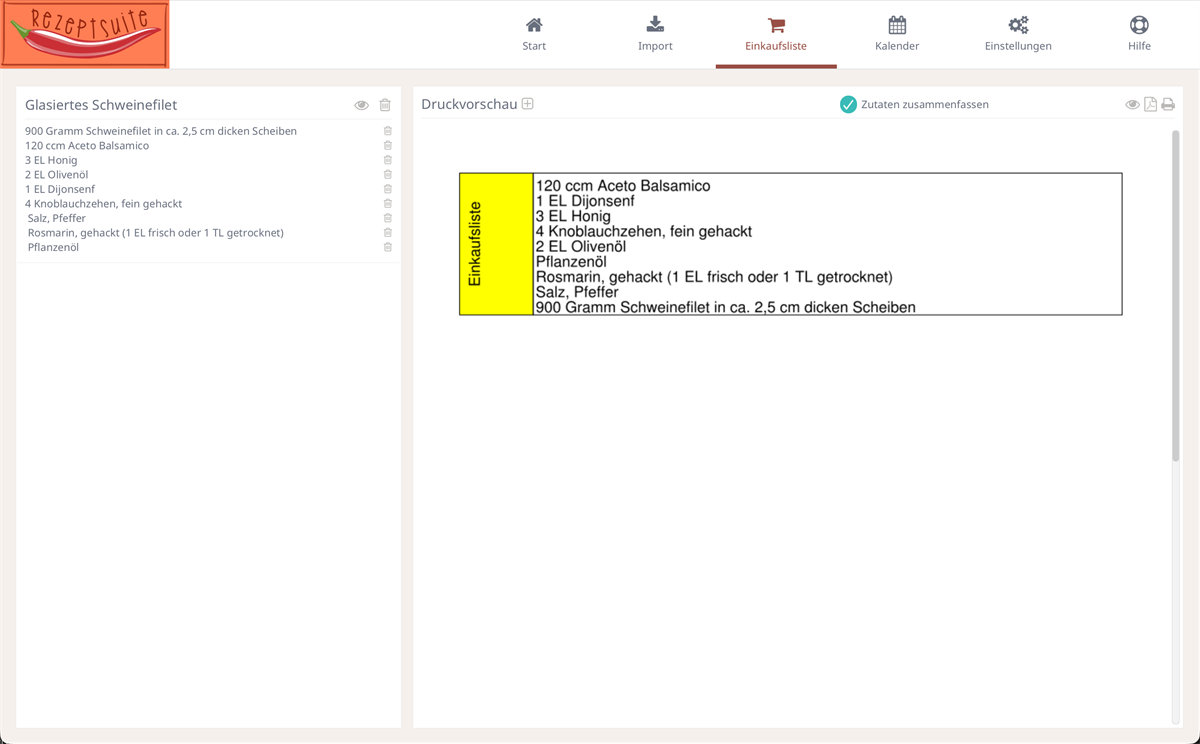This screenshot has height=744, width=1200.
Task: Delete the 2 EL Olivenöl ingredient
Action: pyautogui.click(x=388, y=174)
